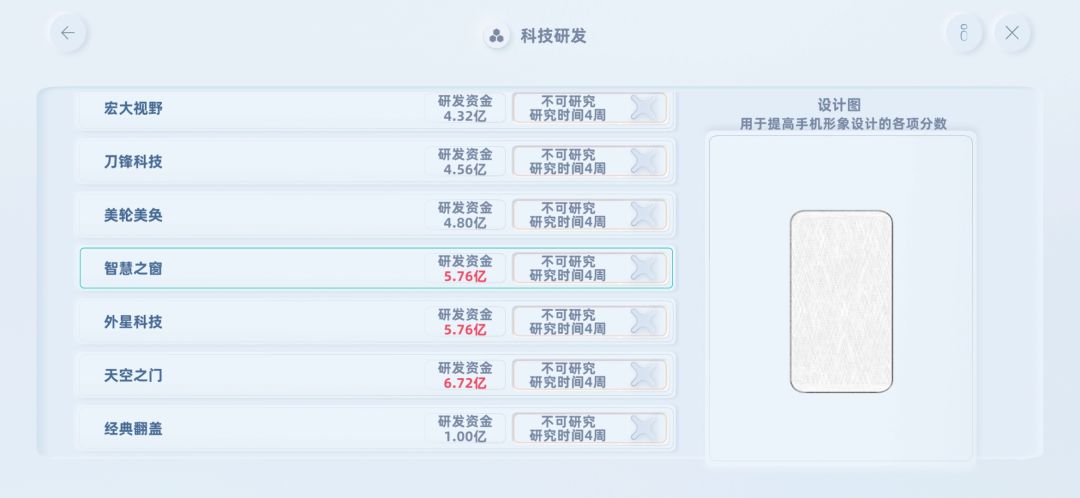Click the cross icon in 美轮美奂 row
Image resolution: width=1080 pixels, height=498 pixels.
tap(645, 215)
